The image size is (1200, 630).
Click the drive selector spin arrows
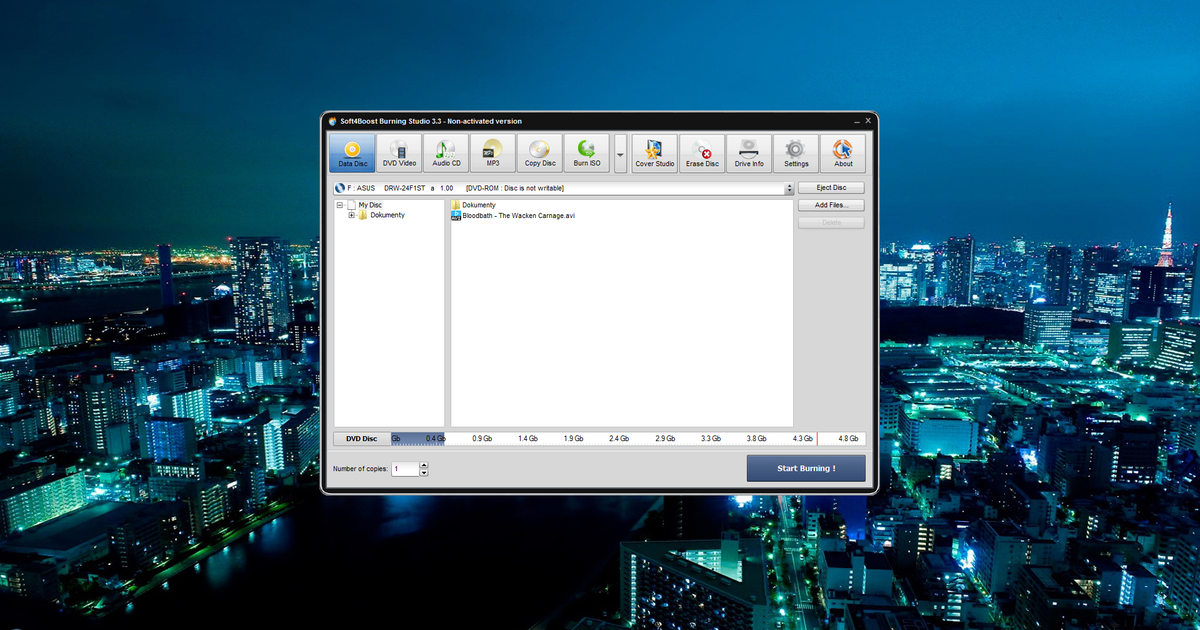pyautogui.click(x=789, y=188)
